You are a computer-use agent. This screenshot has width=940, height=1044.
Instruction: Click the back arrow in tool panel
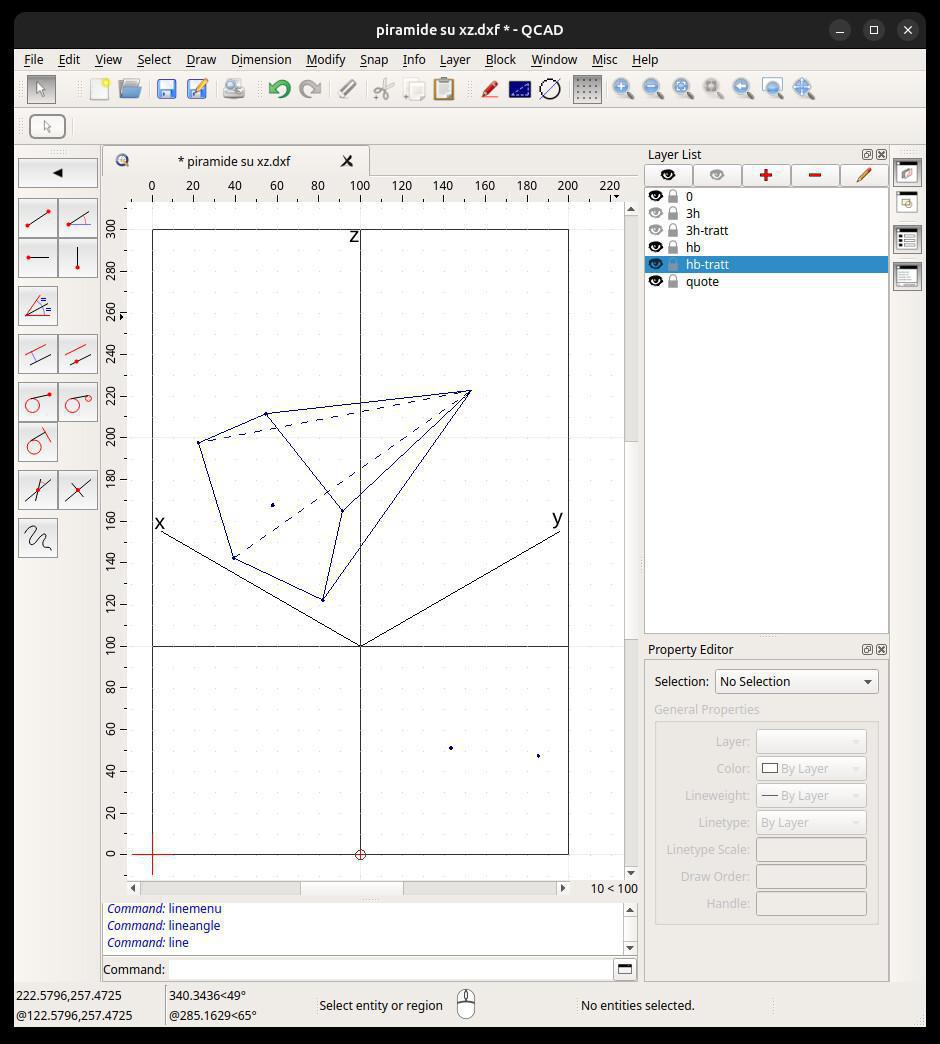tap(58, 173)
